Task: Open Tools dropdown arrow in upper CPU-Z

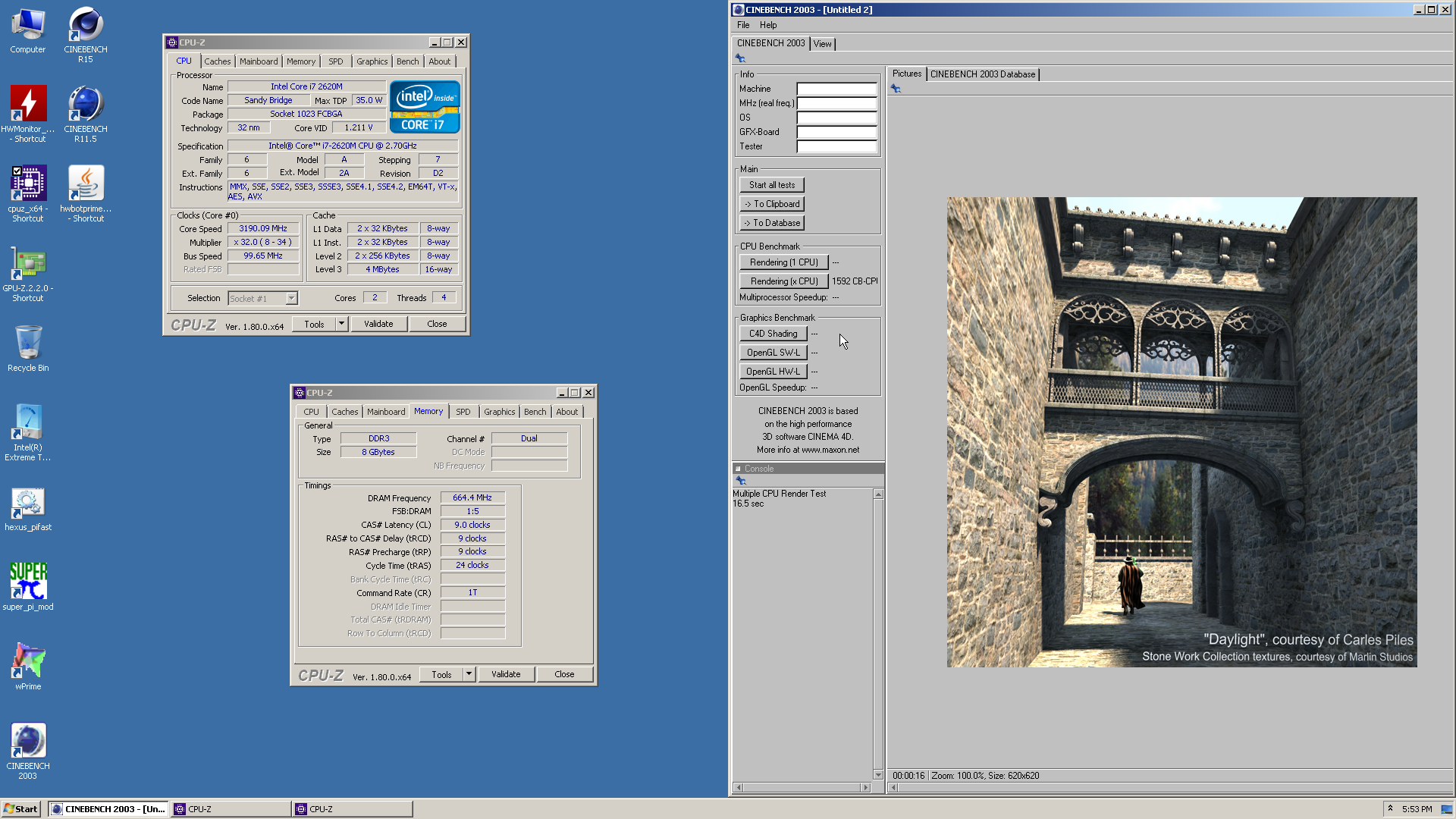Action: [341, 324]
